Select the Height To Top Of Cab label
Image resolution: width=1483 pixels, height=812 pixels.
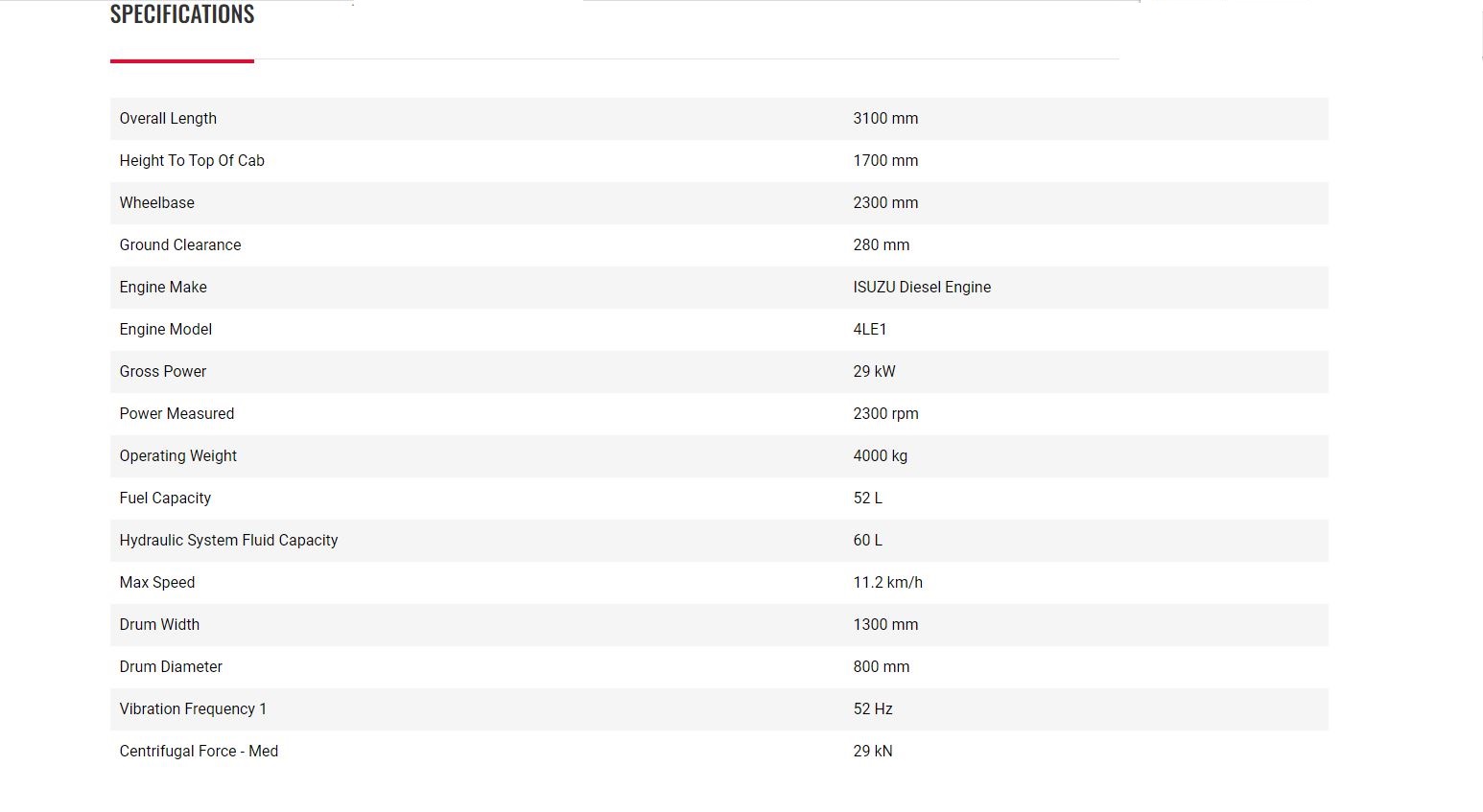click(x=192, y=161)
